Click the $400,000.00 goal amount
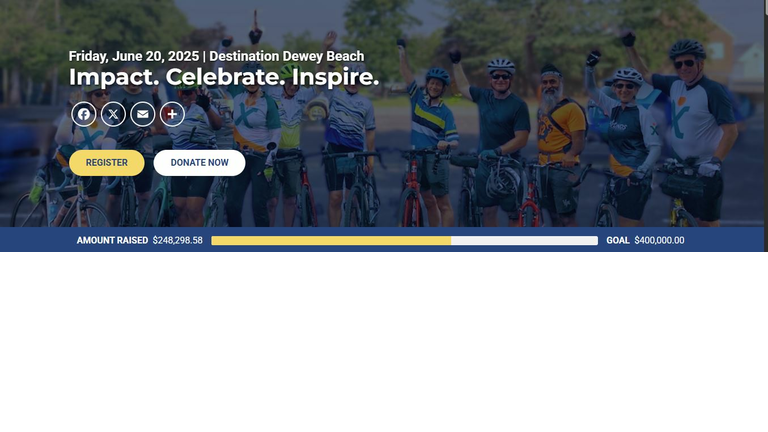The width and height of the screenshot is (768, 432). [x=659, y=240]
